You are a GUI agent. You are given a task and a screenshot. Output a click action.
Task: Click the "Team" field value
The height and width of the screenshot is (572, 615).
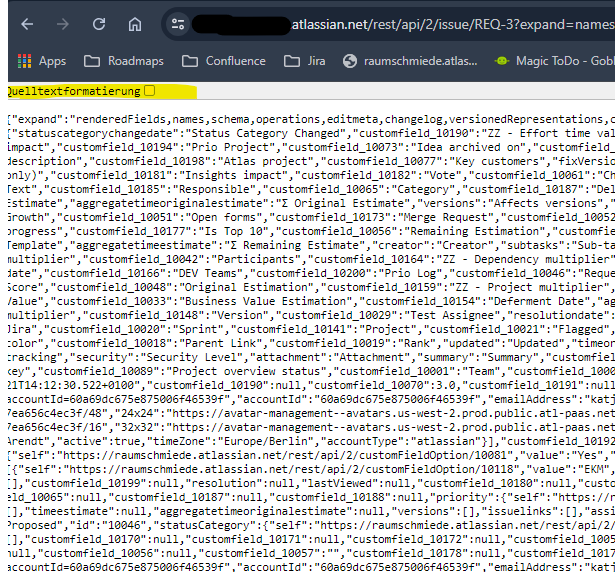click(480, 372)
